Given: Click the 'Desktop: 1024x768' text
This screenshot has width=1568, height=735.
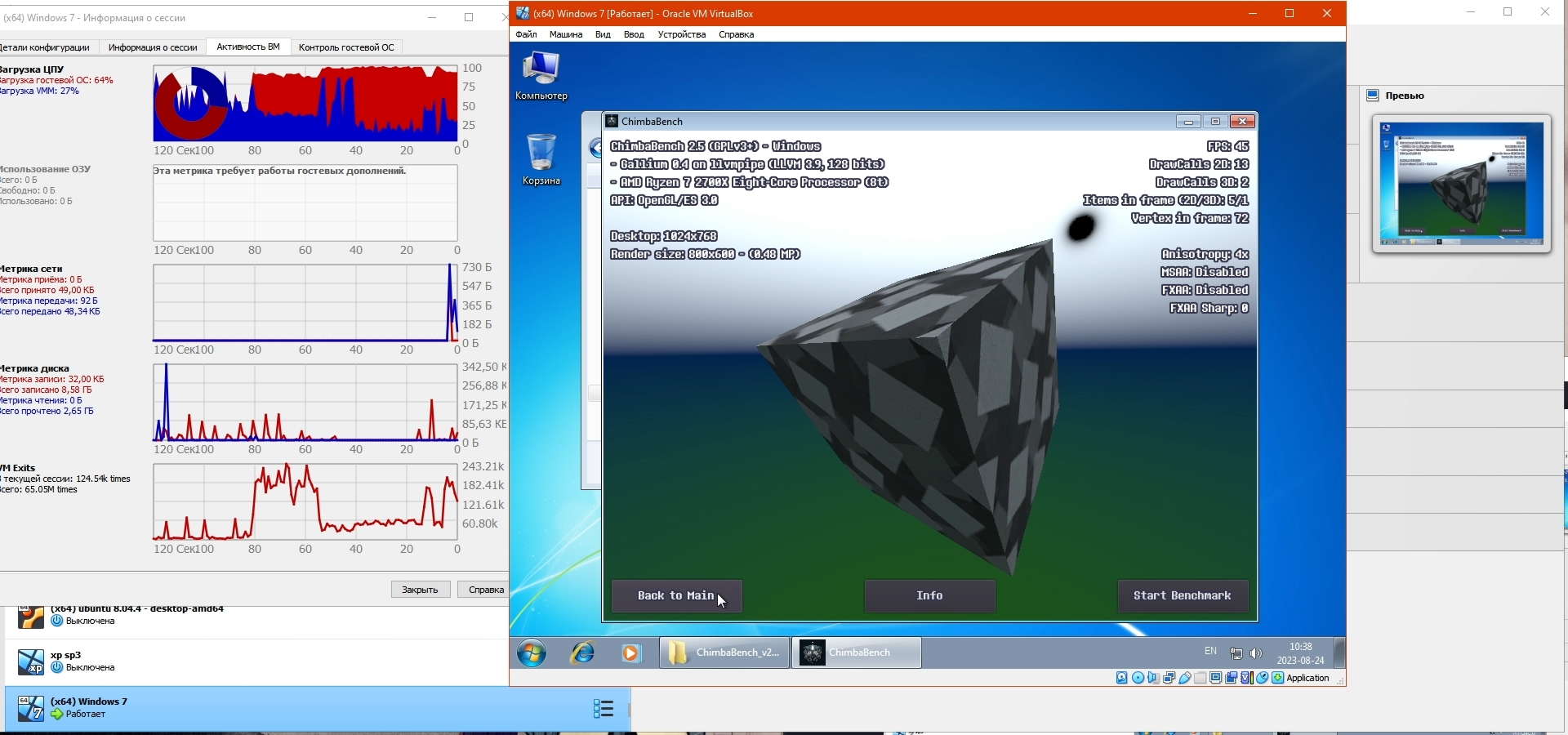Looking at the screenshot, I should [x=664, y=236].
